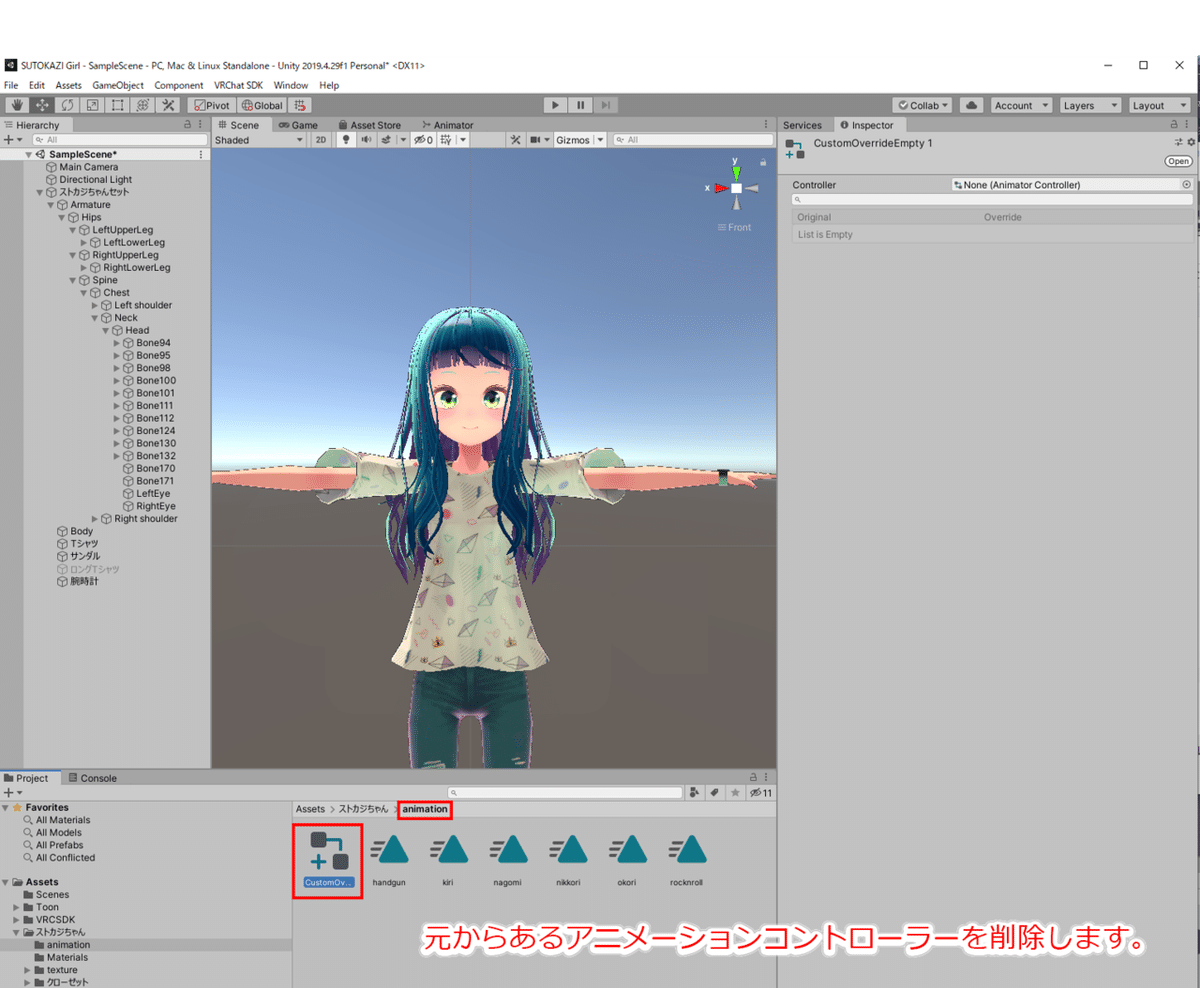Open Controller object picker circle
Image resolution: width=1200 pixels, height=988 pixels.
(x=1187, y=185)
